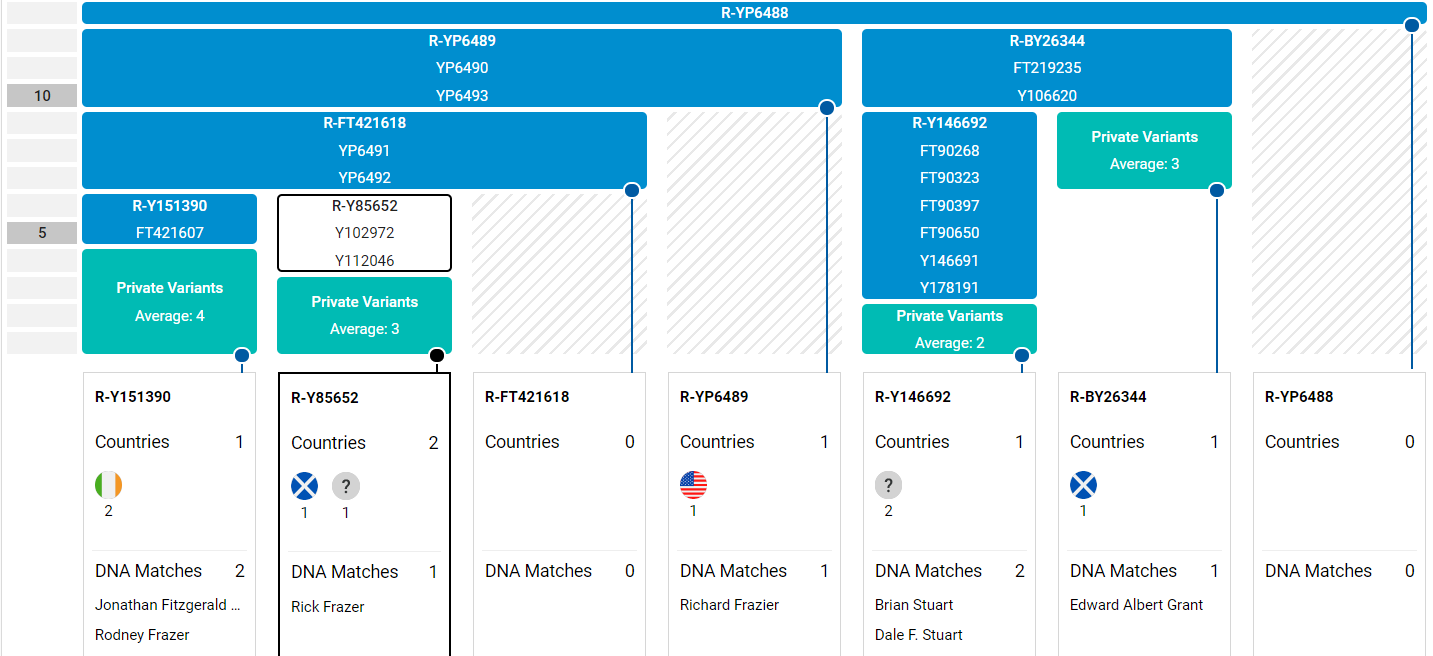Click the R-FT421618 card title
Image resolution: width=1433 pixels, height=656 pixels.
tap(527, 397)
